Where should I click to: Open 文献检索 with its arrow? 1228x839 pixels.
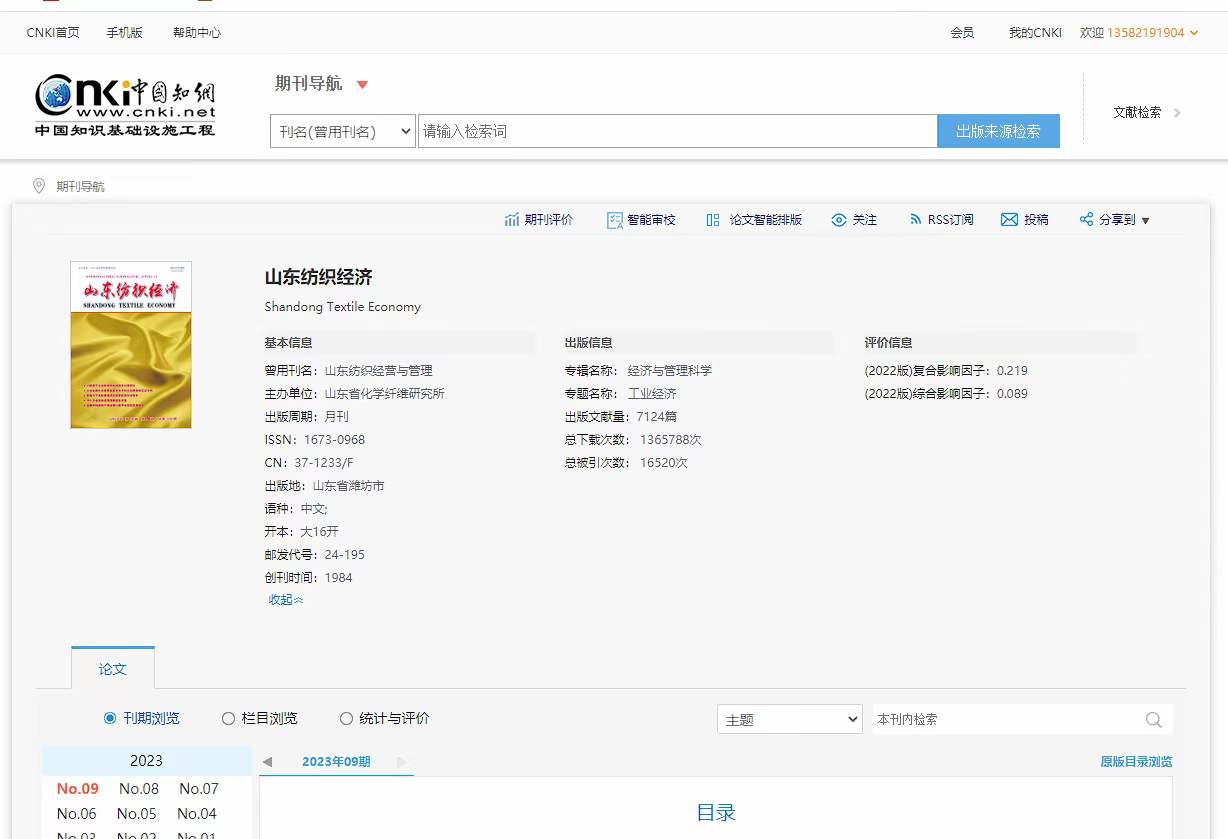[1147, 112]
